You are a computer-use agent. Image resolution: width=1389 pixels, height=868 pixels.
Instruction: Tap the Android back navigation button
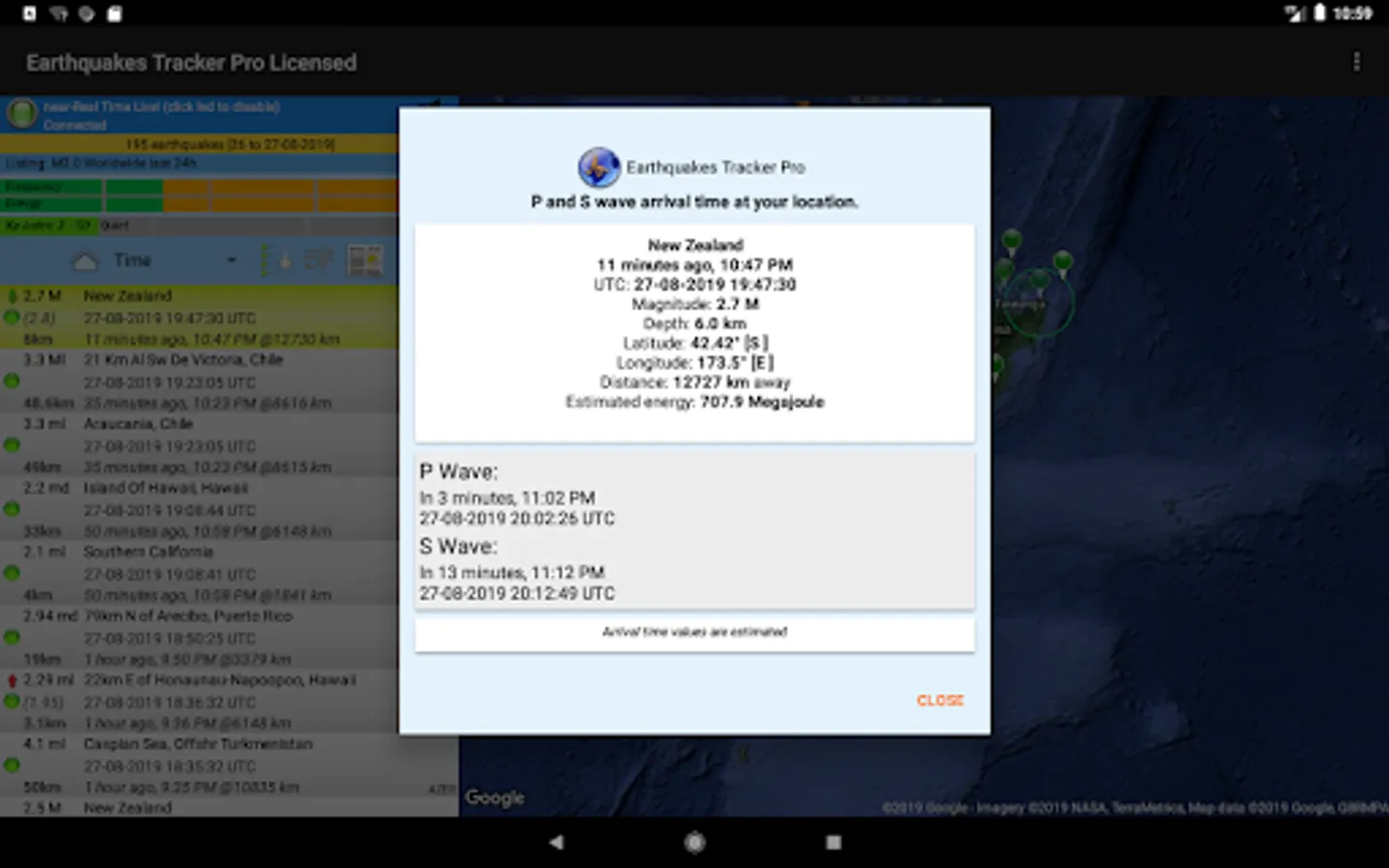coord(556,842)
